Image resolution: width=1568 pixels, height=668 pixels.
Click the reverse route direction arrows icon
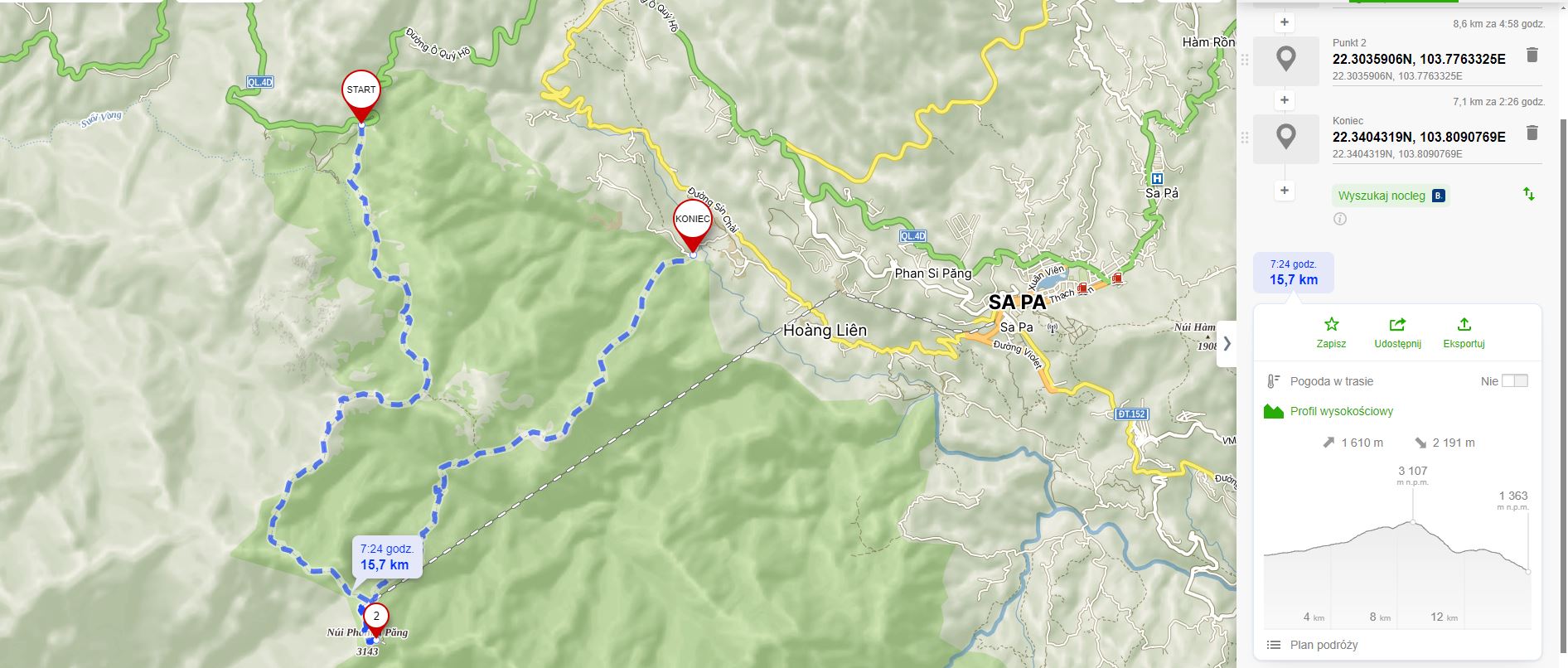(x=1529, y=195)
